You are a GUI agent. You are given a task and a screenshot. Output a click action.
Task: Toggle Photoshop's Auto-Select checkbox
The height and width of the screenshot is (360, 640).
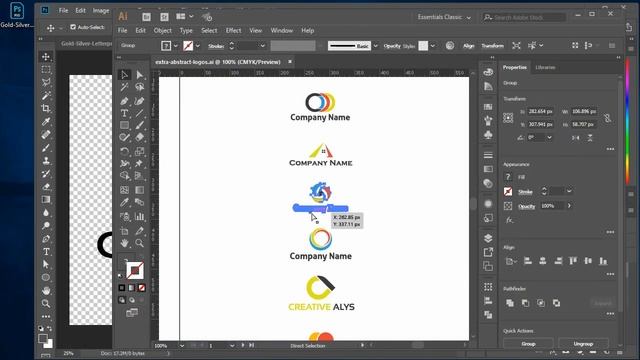coord(73,27)
